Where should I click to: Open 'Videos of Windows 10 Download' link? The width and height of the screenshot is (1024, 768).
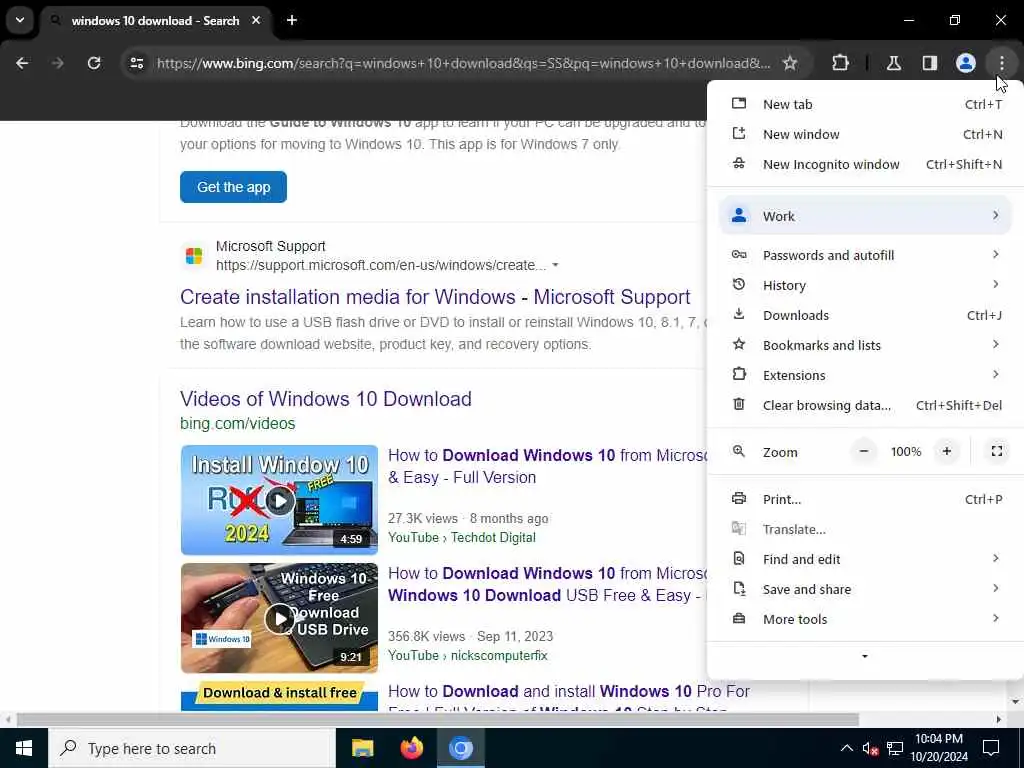tap(326, 399)
